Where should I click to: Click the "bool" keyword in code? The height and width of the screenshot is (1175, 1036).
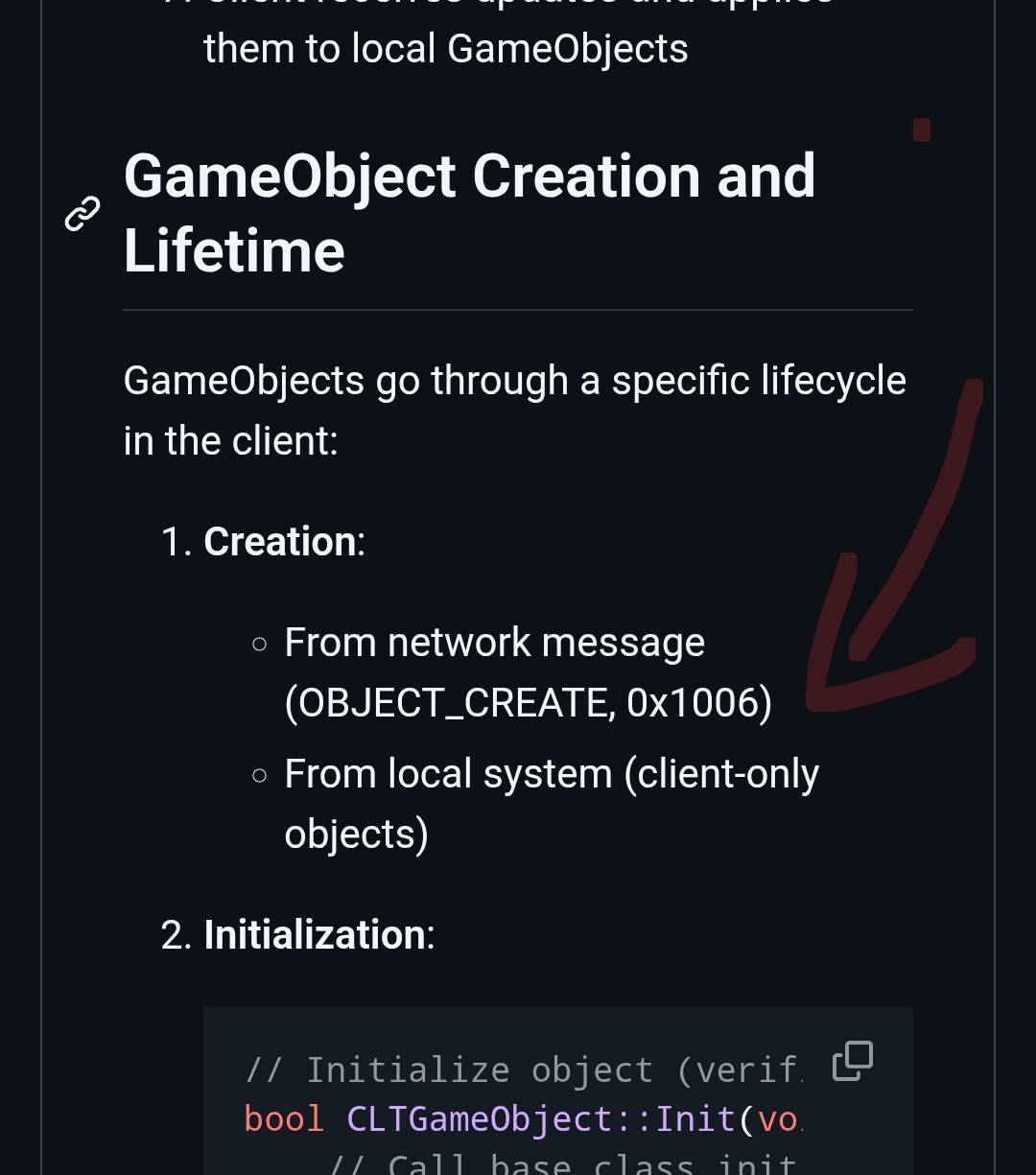284,1119
